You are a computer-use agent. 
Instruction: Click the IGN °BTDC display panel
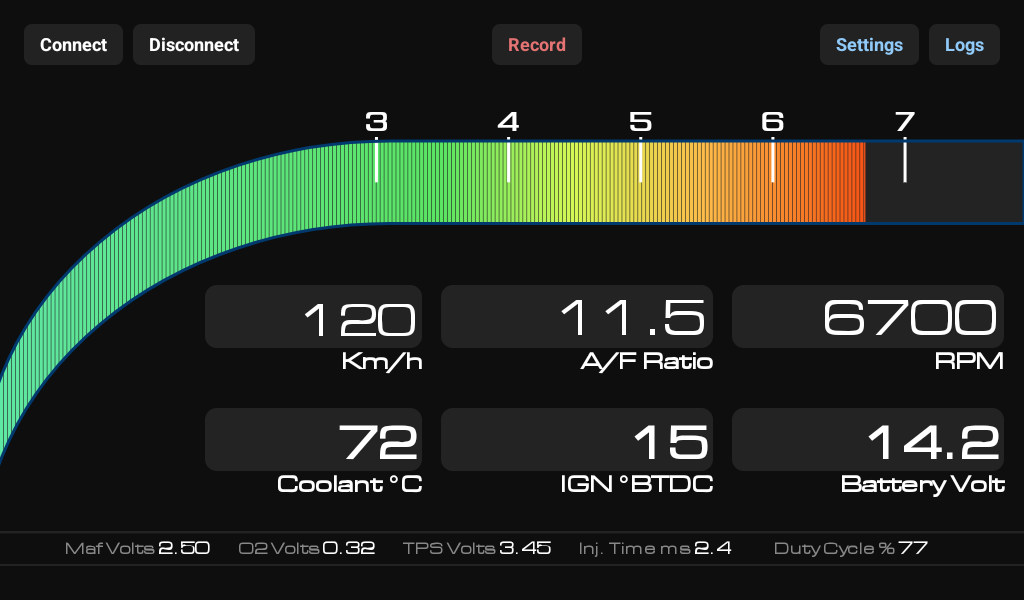[578, 439]
